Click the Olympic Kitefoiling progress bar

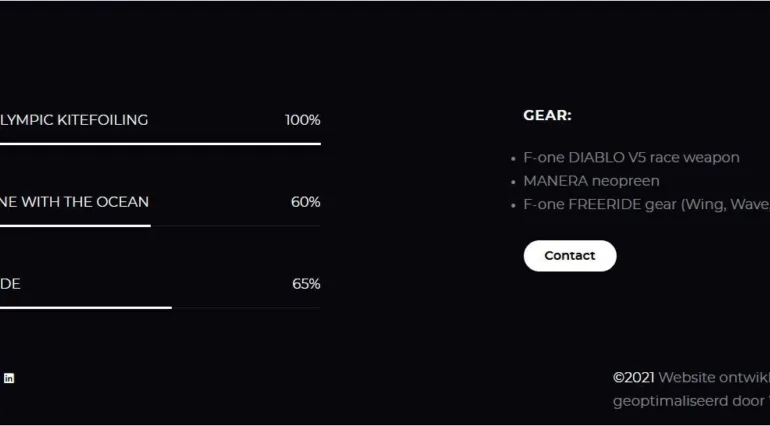pyautogui.click(x=160, y=144)
